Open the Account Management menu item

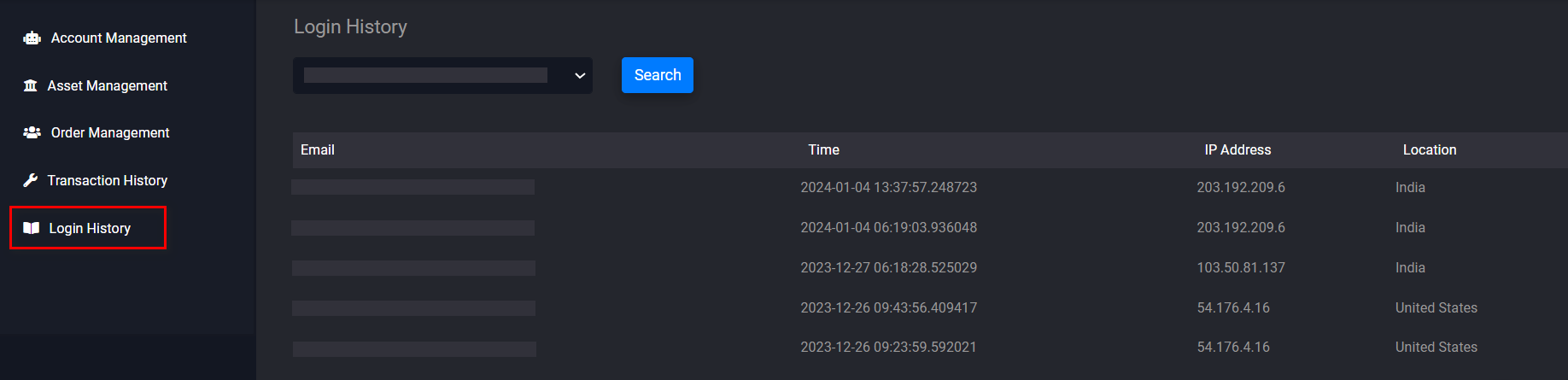[x=119, y=38]
